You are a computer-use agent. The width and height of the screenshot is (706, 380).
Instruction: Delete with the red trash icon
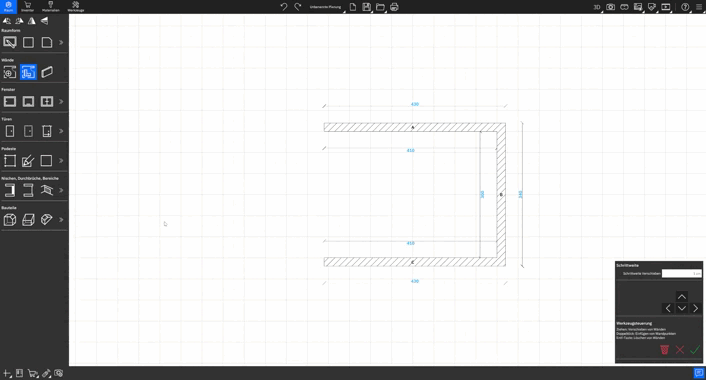665,349
